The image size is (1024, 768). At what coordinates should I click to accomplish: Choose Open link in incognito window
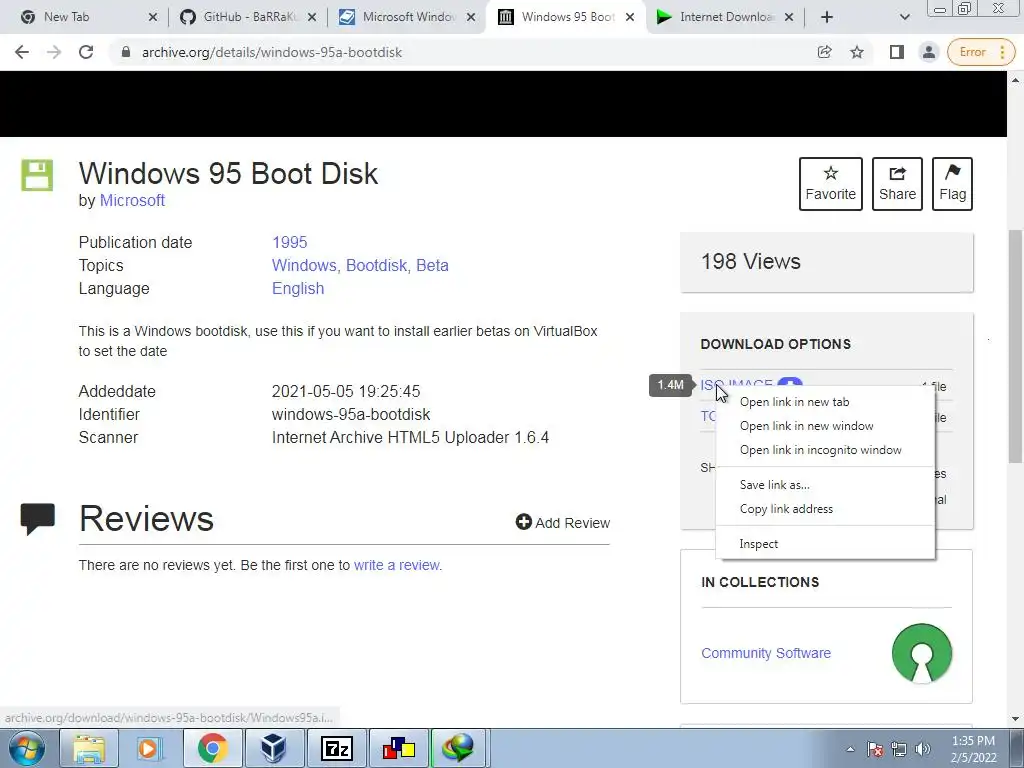[x=825, y=450]
